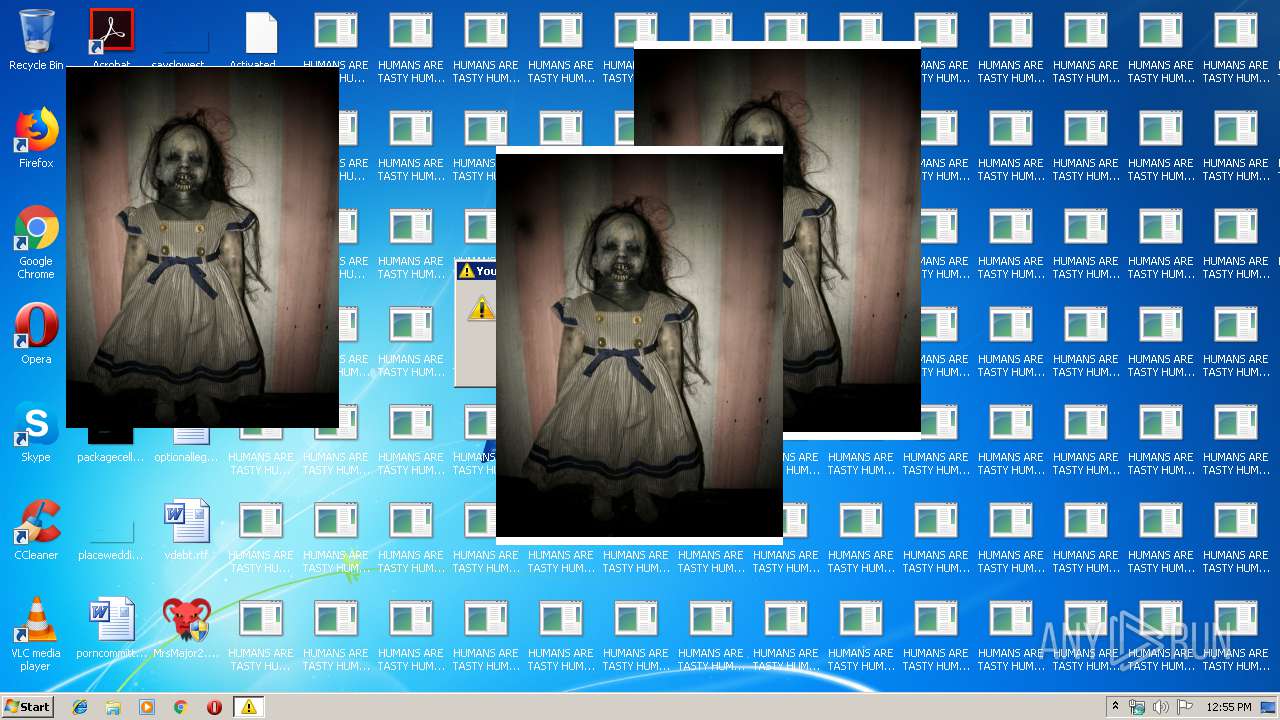The height and width of the screenshot is (720, 1280).
Task: Select the optionalleg... file on the desktop
Action: pyautogui.click(x=186, y=446)
